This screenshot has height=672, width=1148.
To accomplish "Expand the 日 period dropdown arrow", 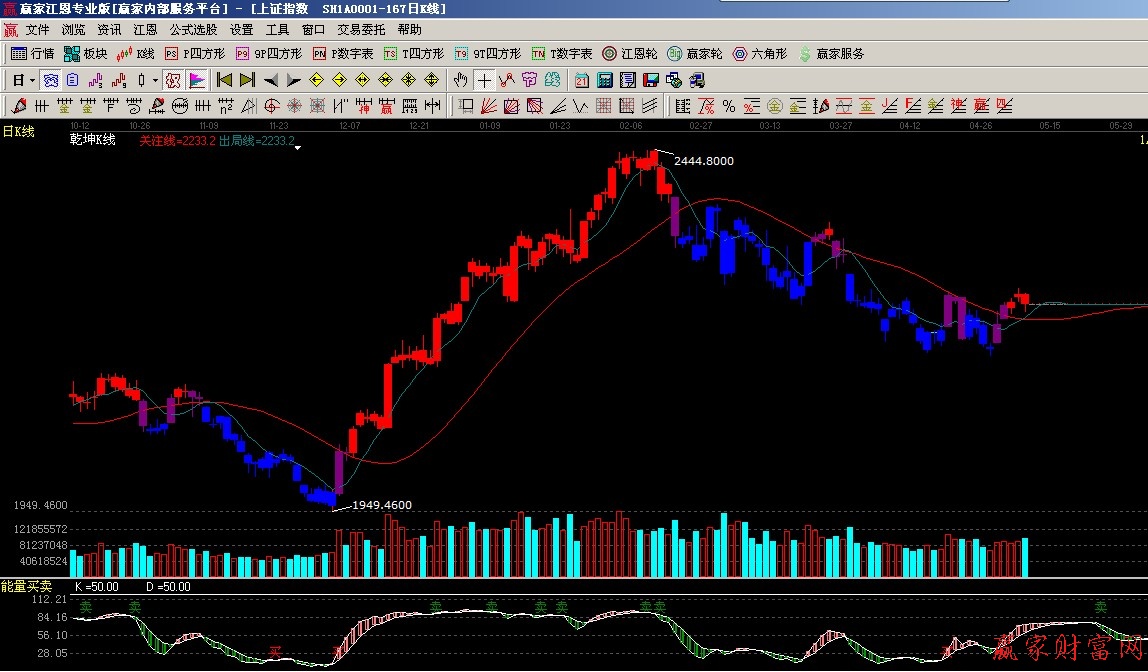I will 32,80.
